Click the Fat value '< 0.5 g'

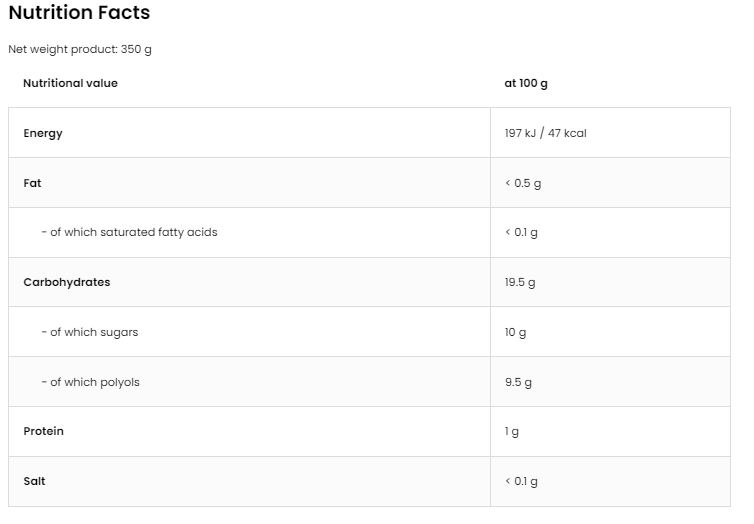523,183
